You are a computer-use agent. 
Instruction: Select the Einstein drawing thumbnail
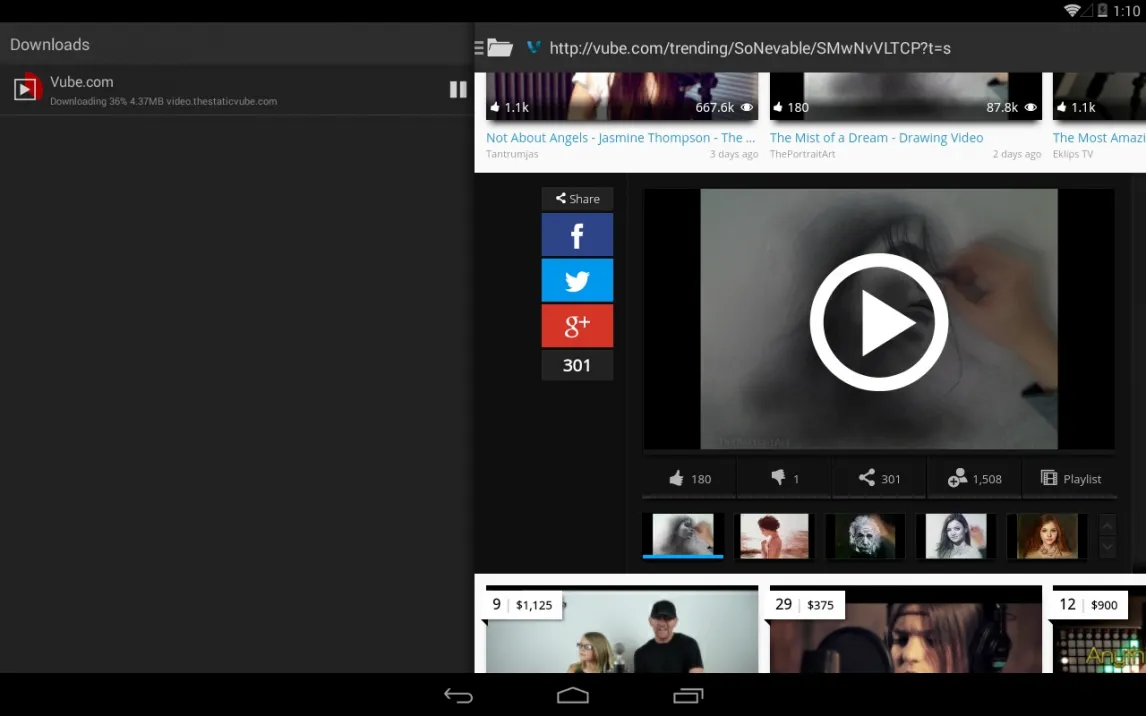coord(865,536)
